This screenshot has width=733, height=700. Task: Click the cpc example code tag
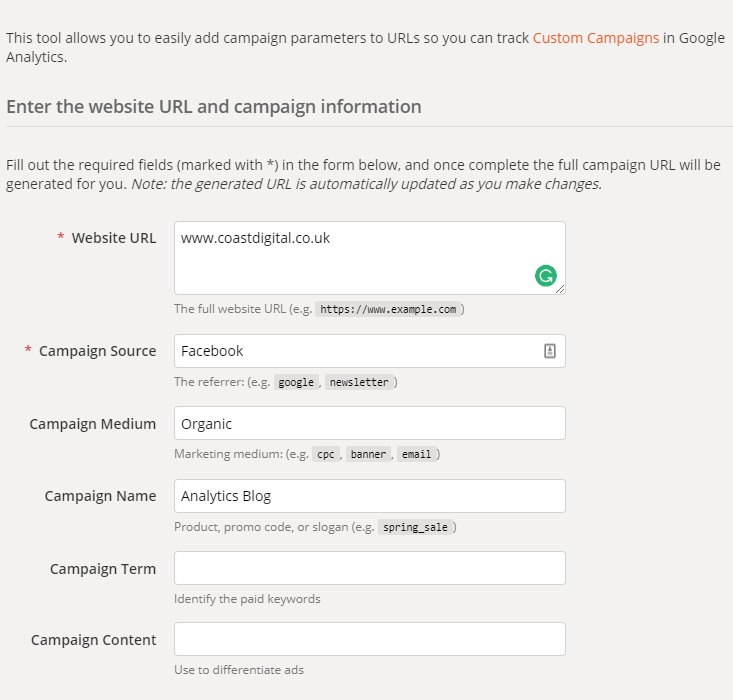tap(326, 454)
